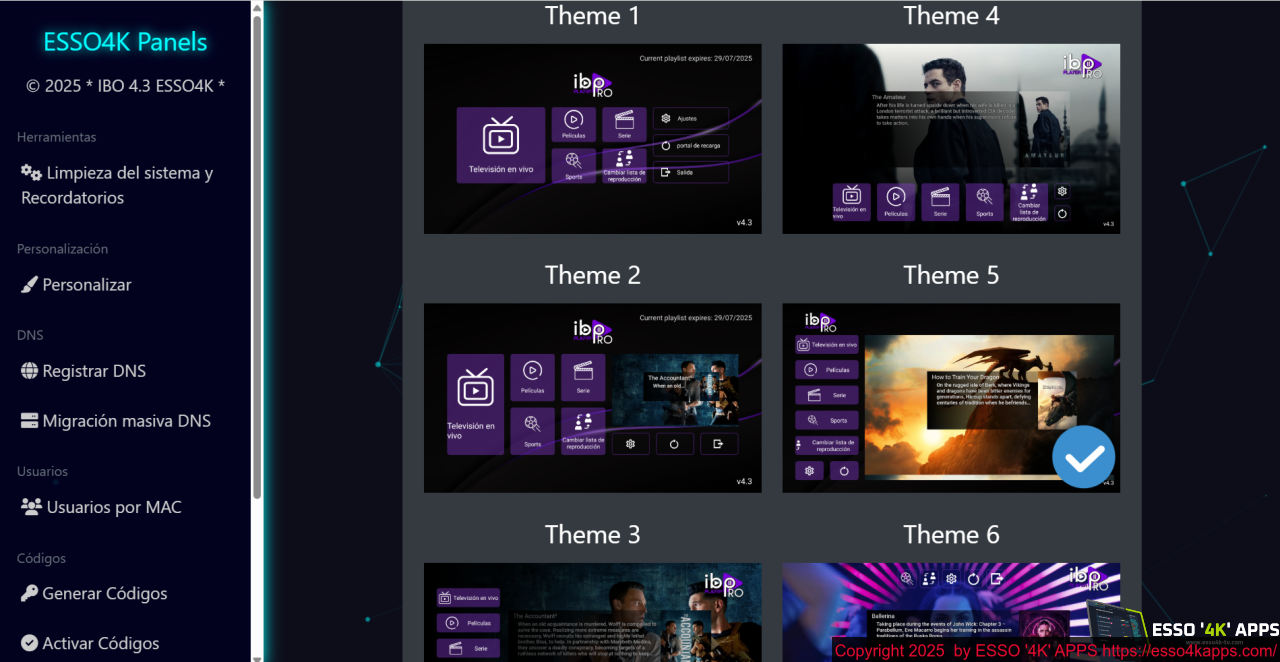Click the "Theme 4" heading text
This screenshot has width=1280, height=662.
tap(951, 16)
